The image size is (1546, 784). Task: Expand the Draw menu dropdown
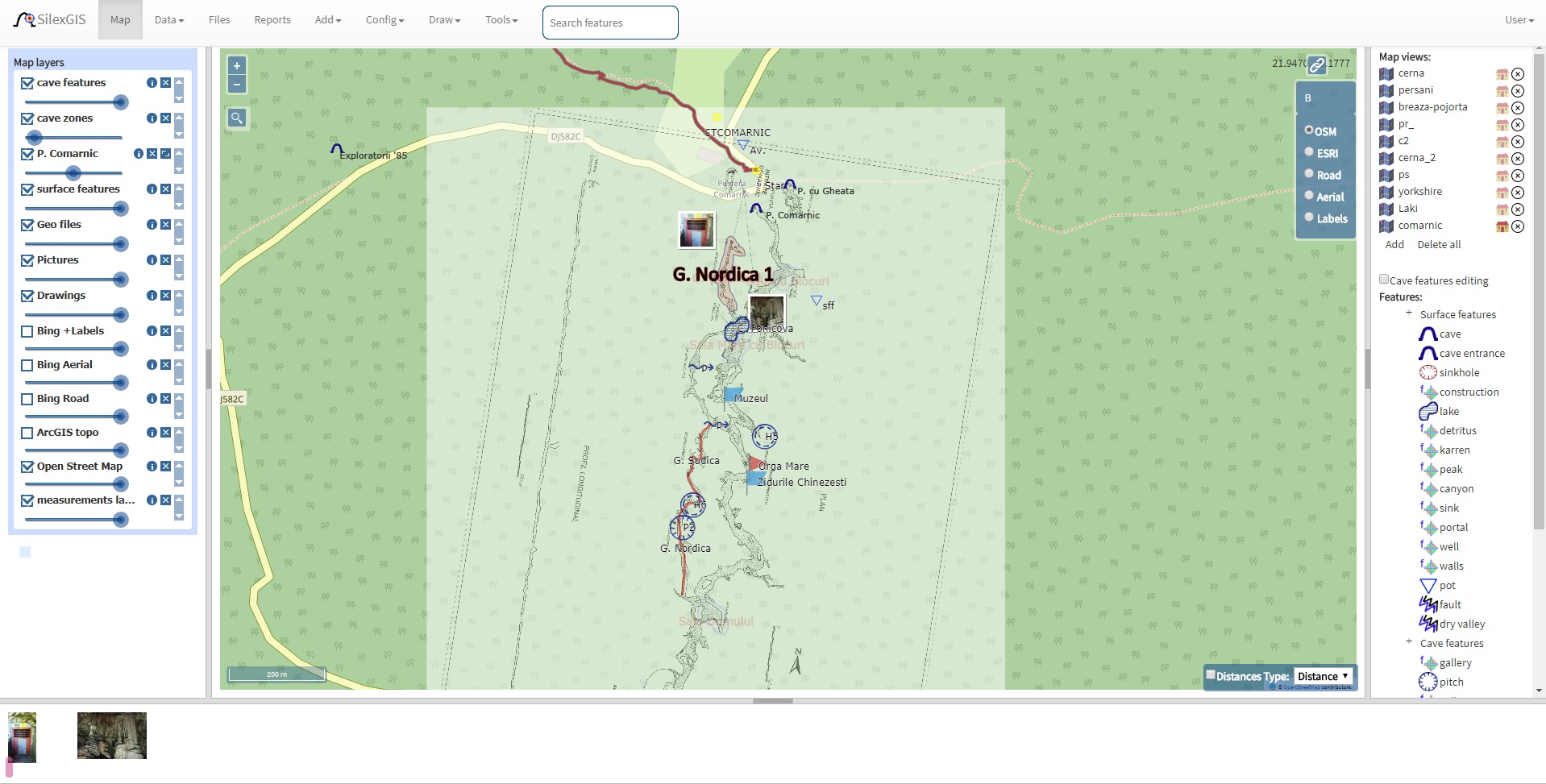(x=444, y=20)
